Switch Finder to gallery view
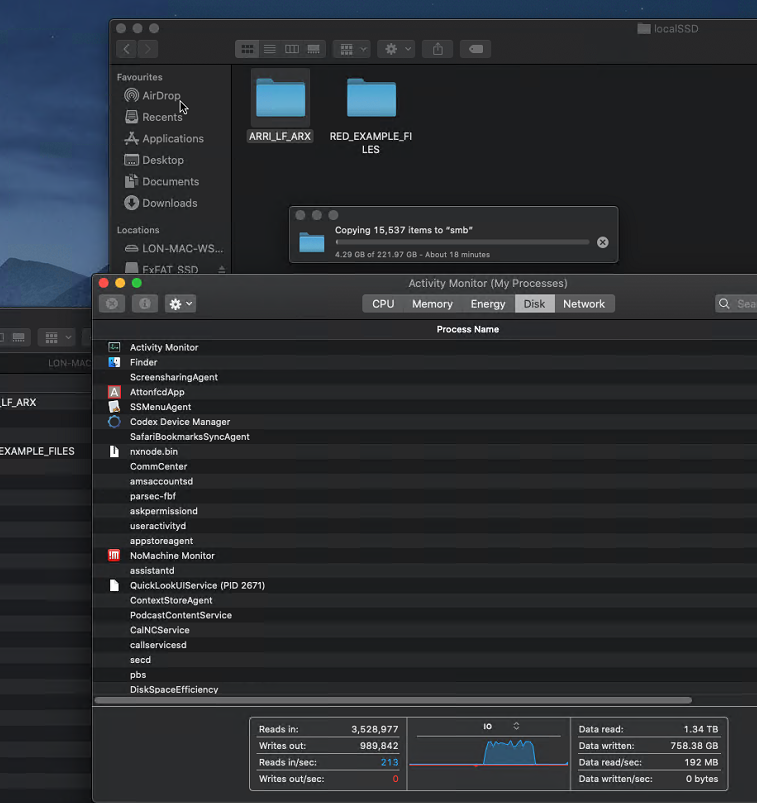757x803 pixels. [x=313, y=49]
